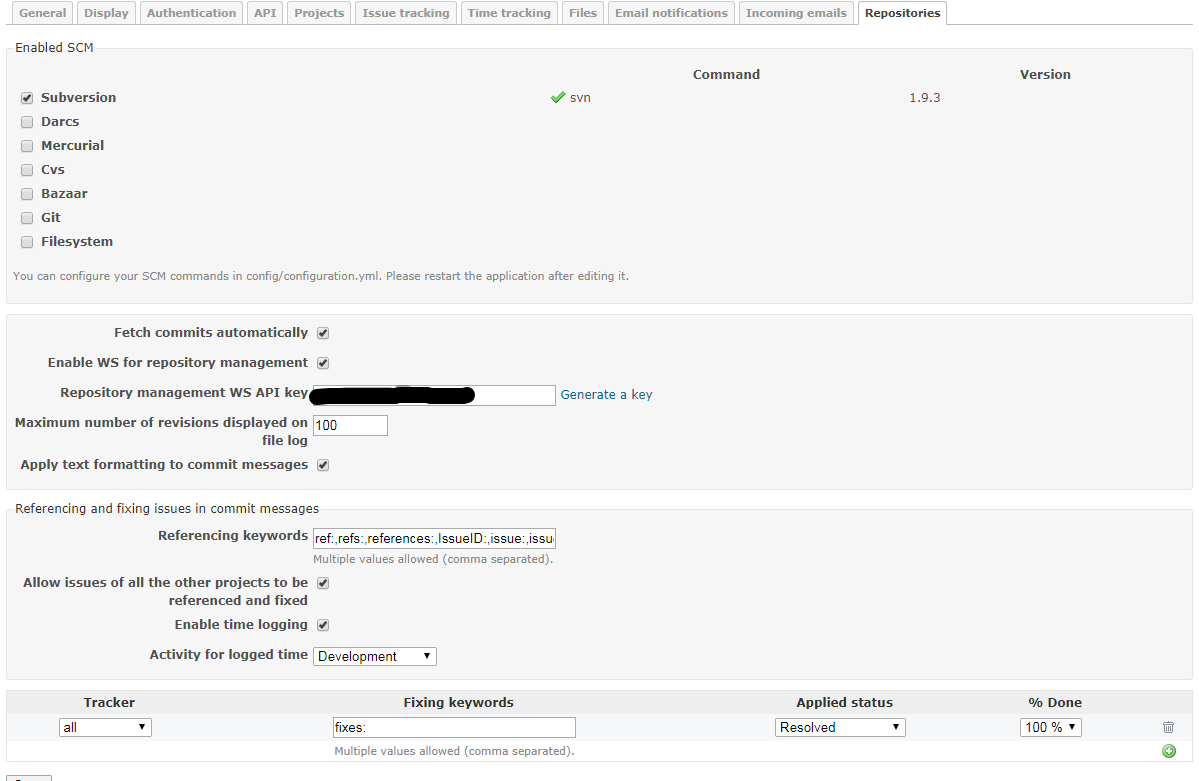Open the % Done dropdown
This screenshot has height=781, width=1199.
[x=1050, y=728]
